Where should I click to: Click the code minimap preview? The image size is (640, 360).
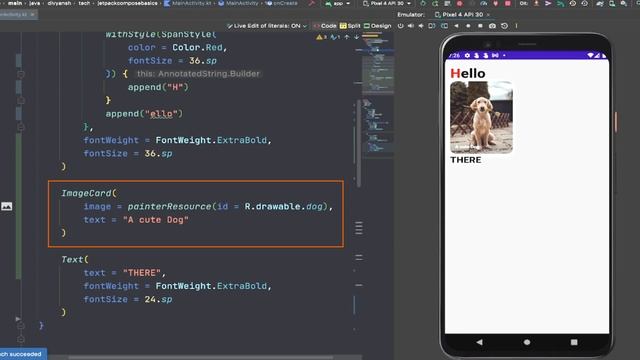click(378, 94)
